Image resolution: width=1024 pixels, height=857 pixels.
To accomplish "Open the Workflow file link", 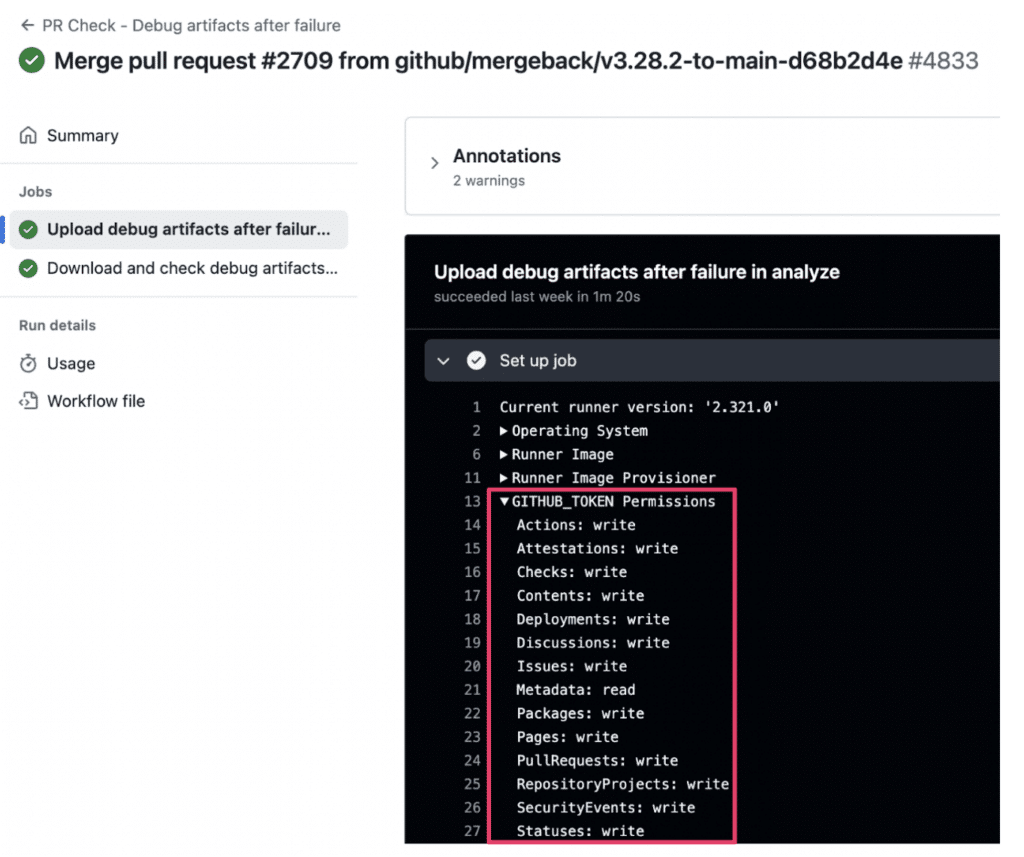I will point(96,401).
